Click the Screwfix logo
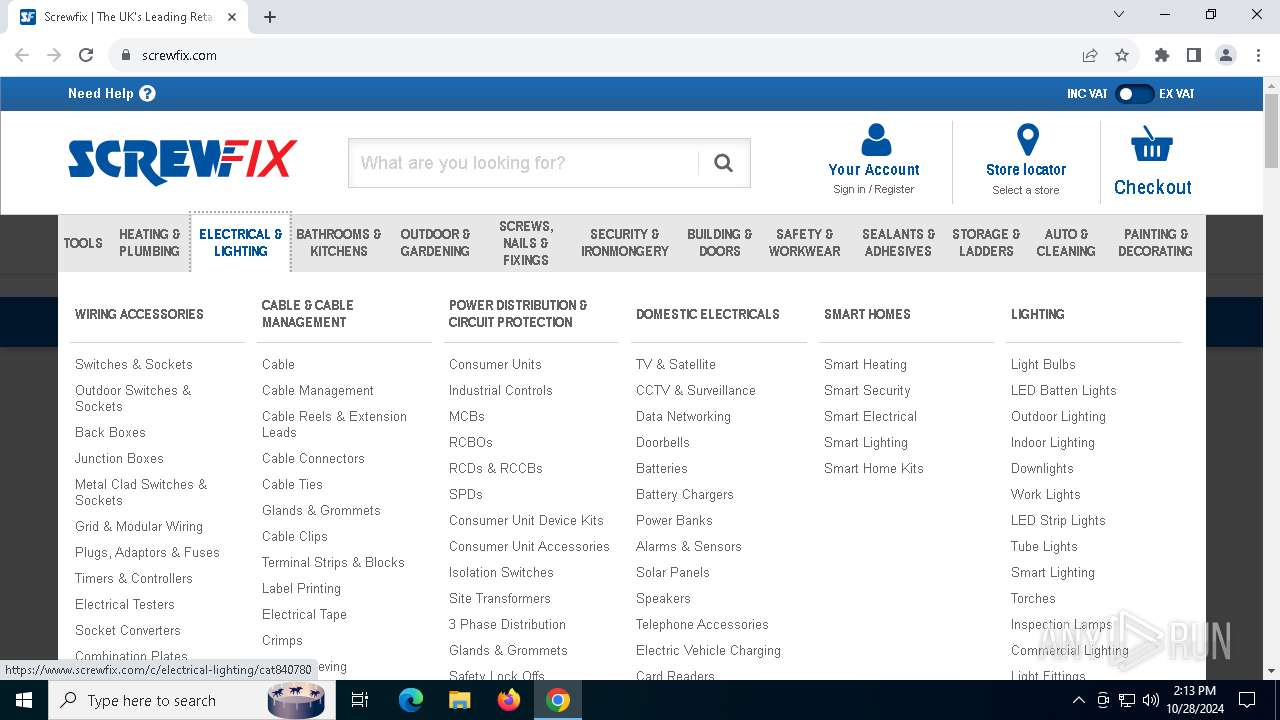 [x=182, y=162]
